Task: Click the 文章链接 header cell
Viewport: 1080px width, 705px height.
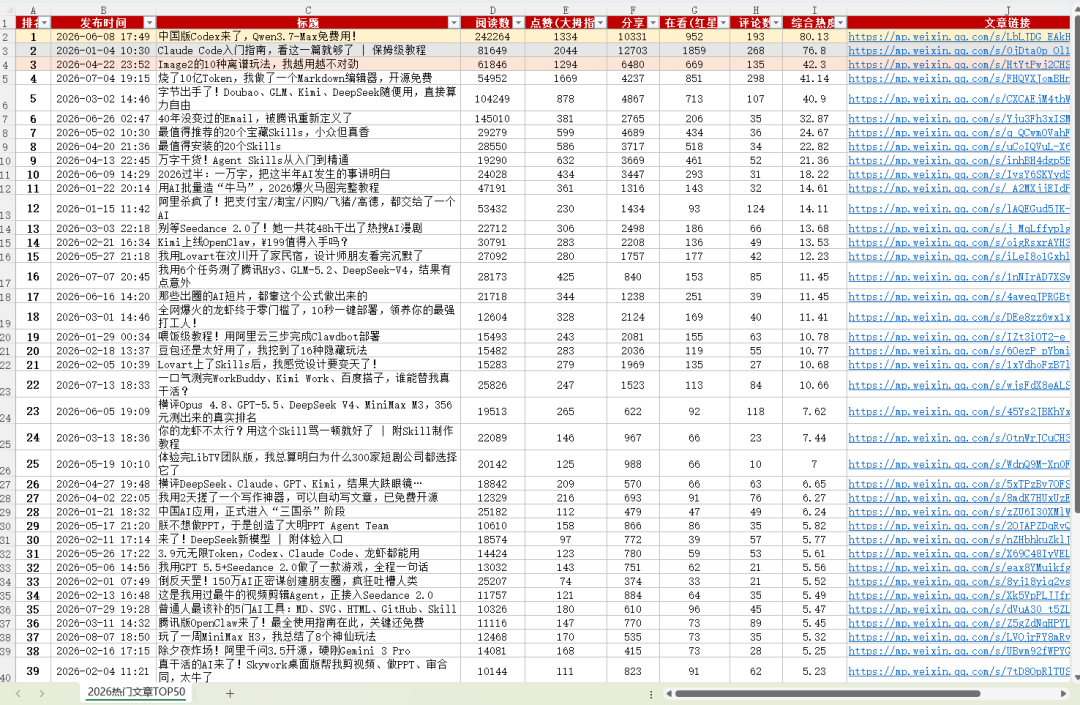Action: coord(959,23)
